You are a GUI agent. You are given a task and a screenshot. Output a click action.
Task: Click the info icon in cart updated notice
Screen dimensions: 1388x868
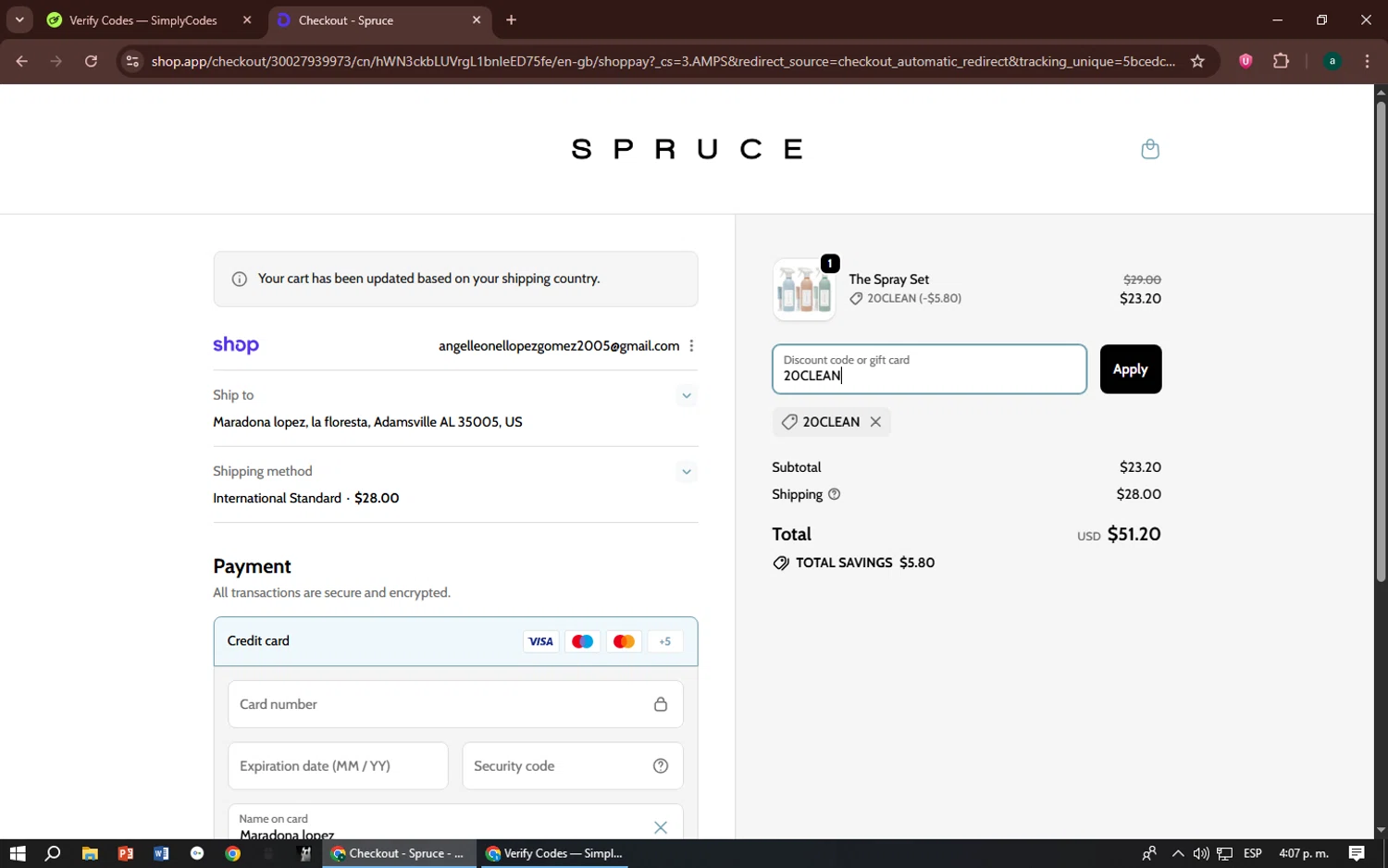point(240,279)
